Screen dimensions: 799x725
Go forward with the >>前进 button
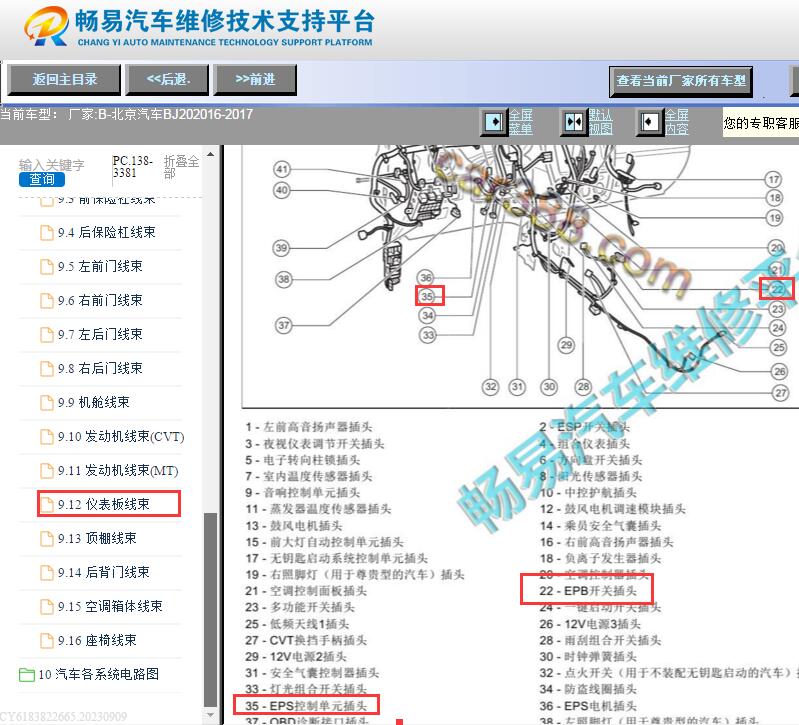coord(255,79)
